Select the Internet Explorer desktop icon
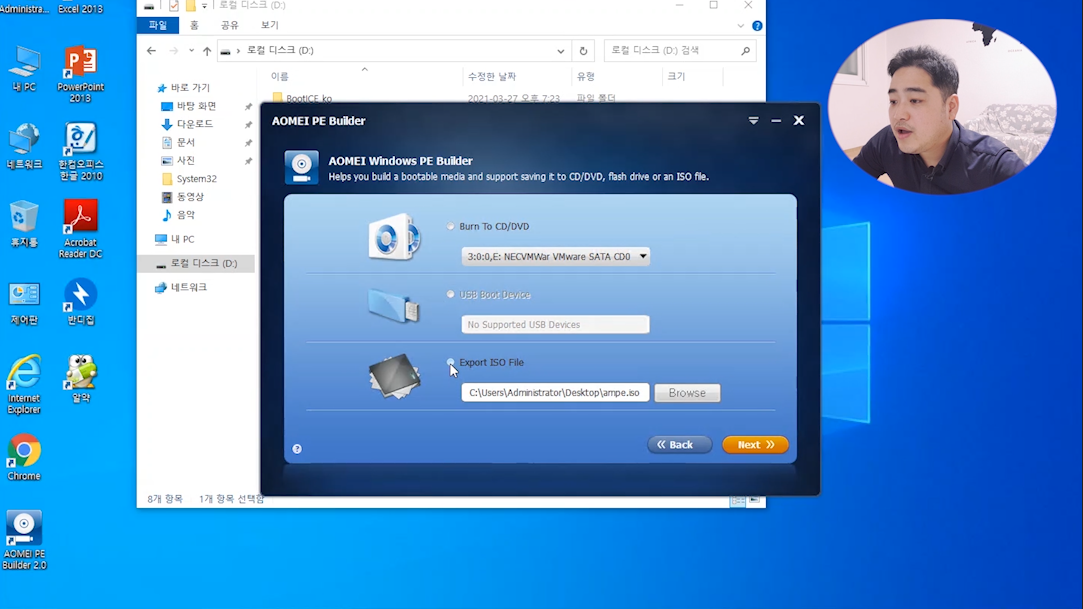Screen dimensions: 1083x609 tap(24, 385)
